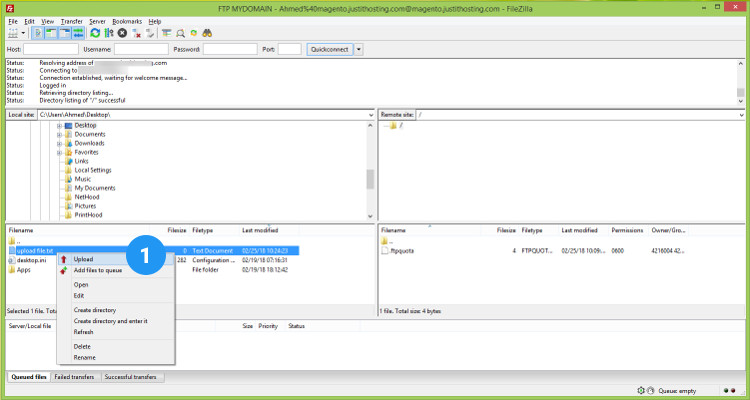The image size is (750, 400).
Task: Select the desktop.ini file icon
Action: pyautogui.click(x=12, y=260)
